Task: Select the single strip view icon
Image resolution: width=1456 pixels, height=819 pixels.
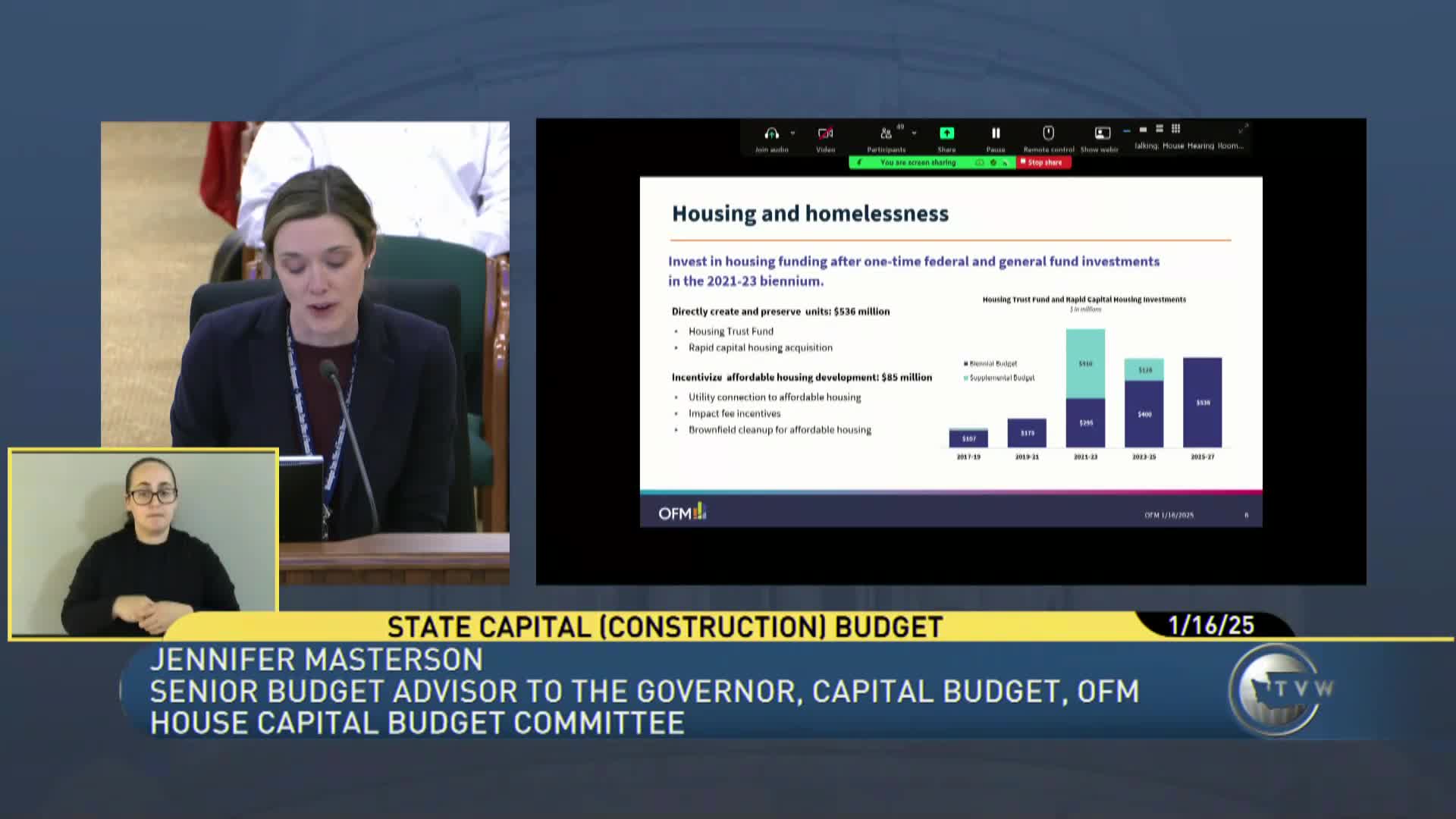Action: point(1143,130)
